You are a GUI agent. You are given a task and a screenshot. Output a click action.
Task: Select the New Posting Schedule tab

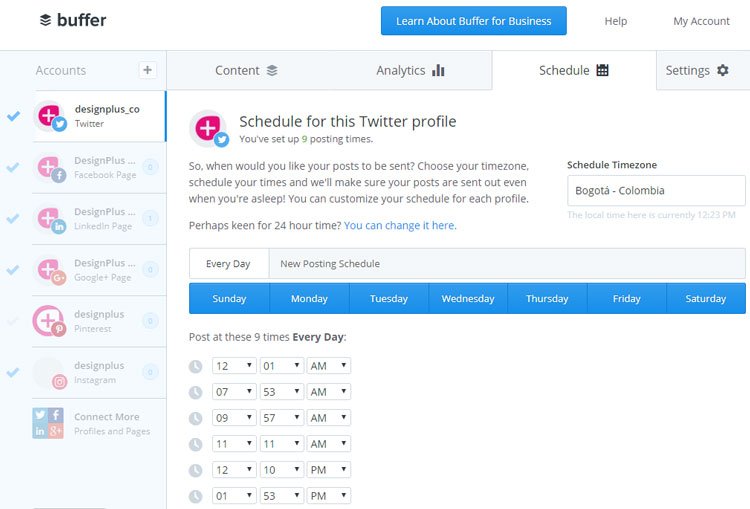(x=330, y=264)
